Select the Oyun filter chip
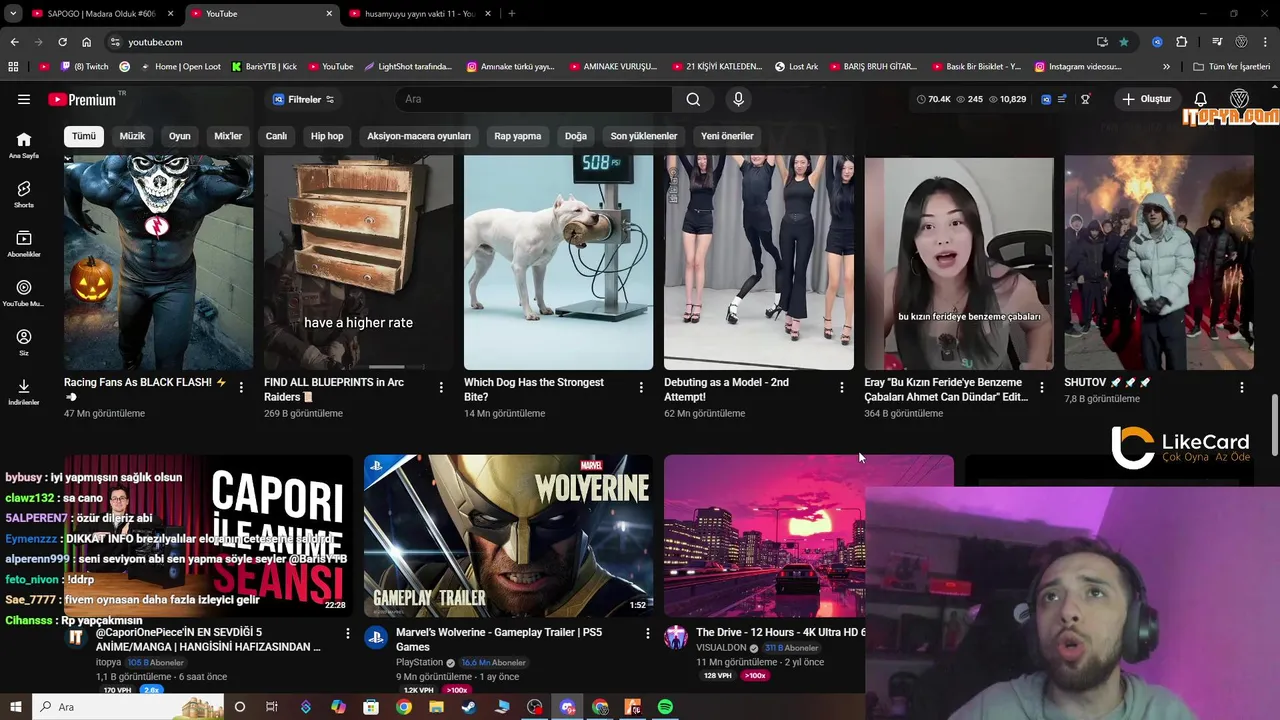1280x720 pixels. click(x=180, y=136)
